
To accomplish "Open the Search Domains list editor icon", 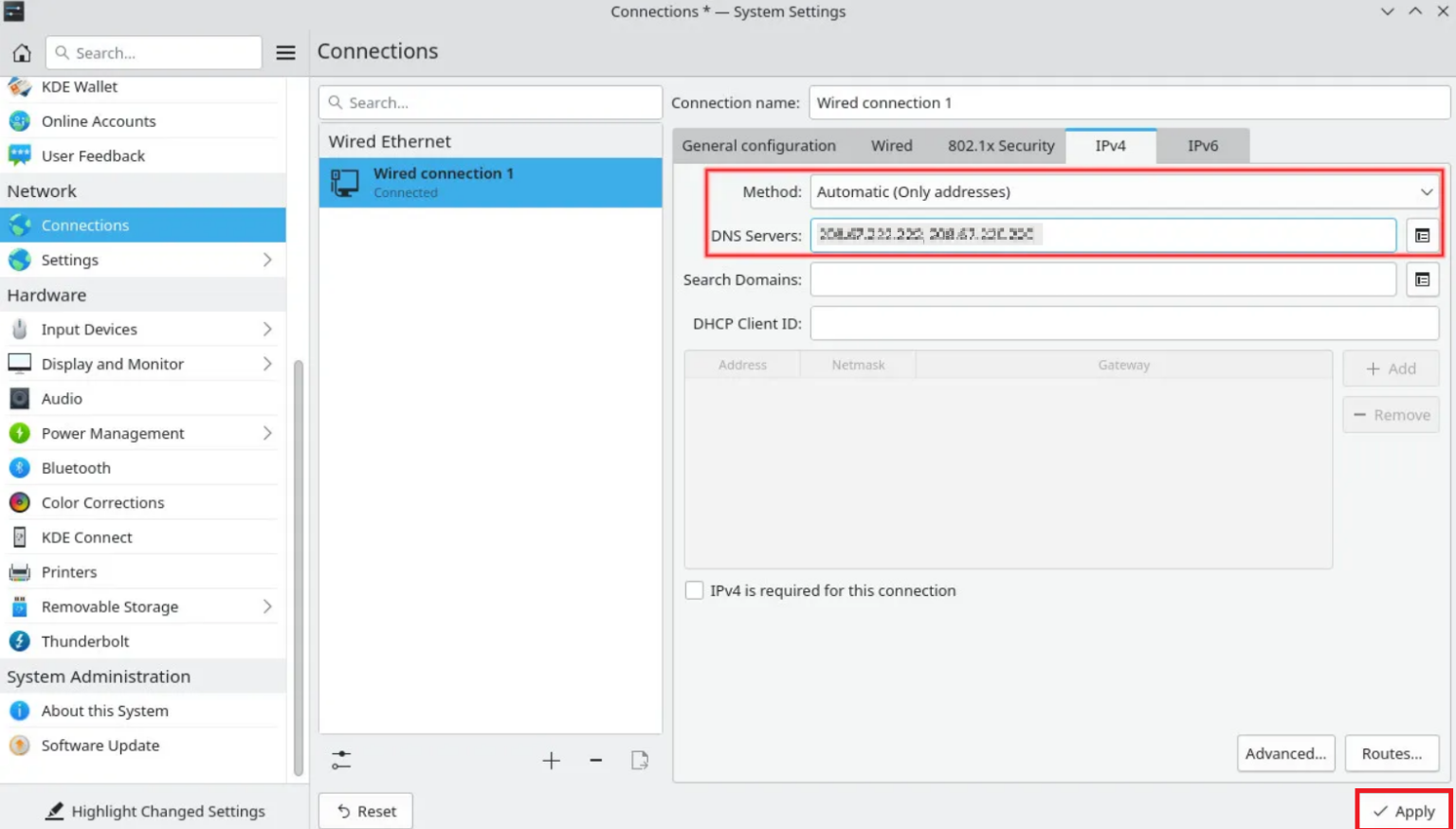I will point(1423,279).
